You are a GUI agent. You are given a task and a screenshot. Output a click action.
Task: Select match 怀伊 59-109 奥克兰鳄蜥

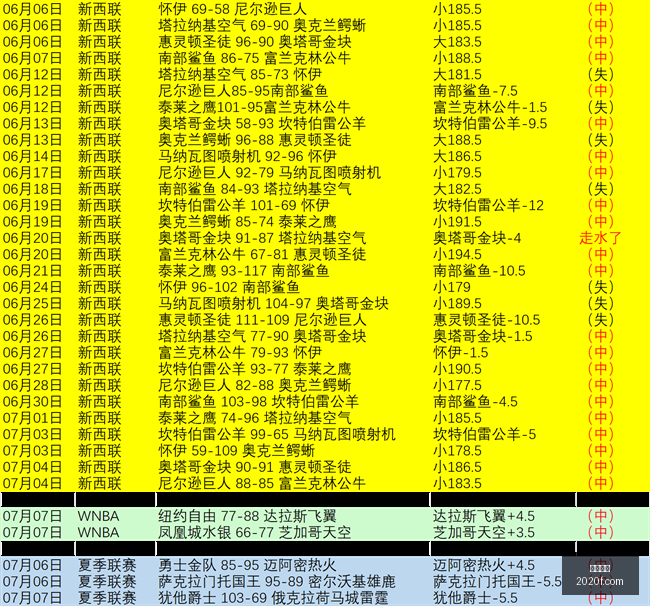pyautogui.click(x=236, y=451)
